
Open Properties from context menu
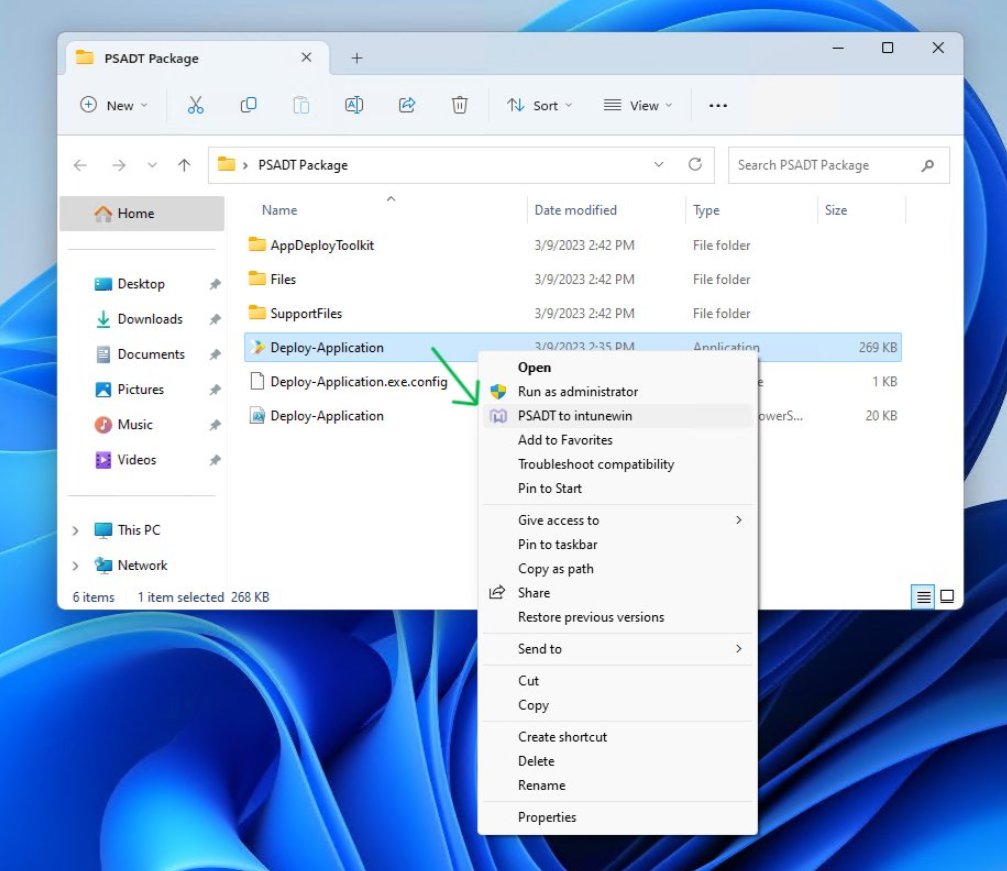617,817
